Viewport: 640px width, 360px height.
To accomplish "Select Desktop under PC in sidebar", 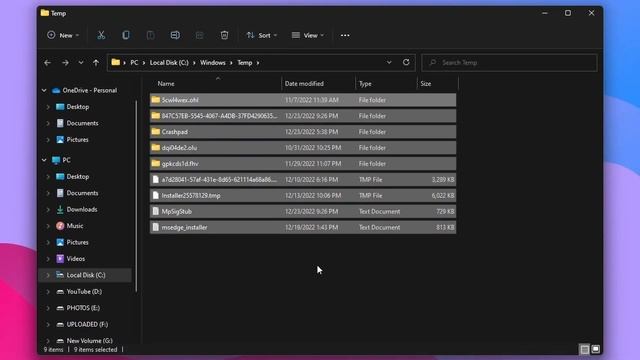I will click(78, 177).
